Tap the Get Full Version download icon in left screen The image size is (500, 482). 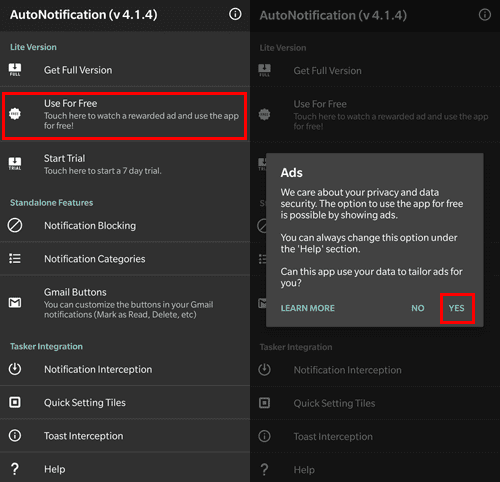coord(15,70)
